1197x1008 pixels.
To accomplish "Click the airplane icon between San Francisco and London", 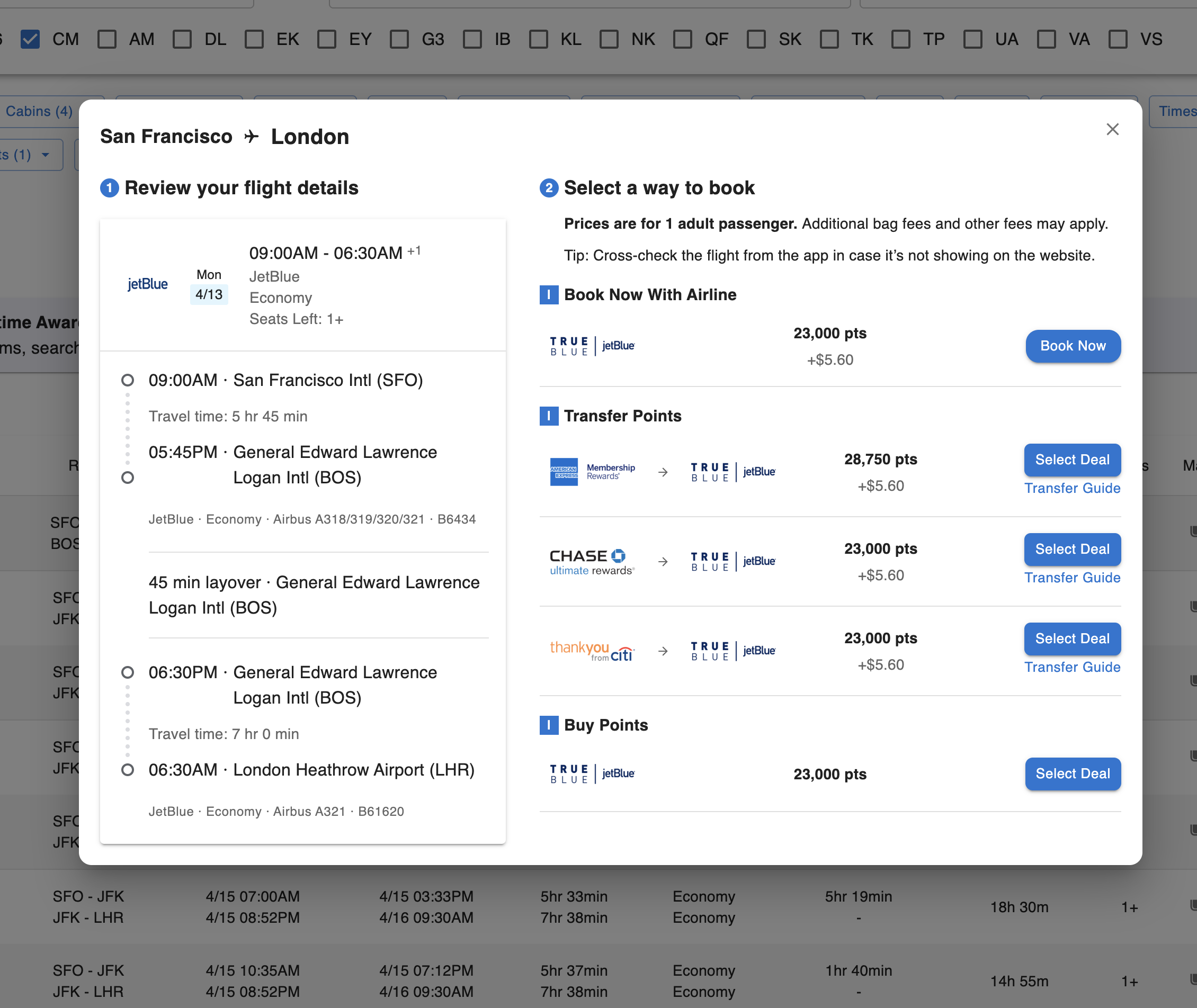I will [x=252, y=137].
